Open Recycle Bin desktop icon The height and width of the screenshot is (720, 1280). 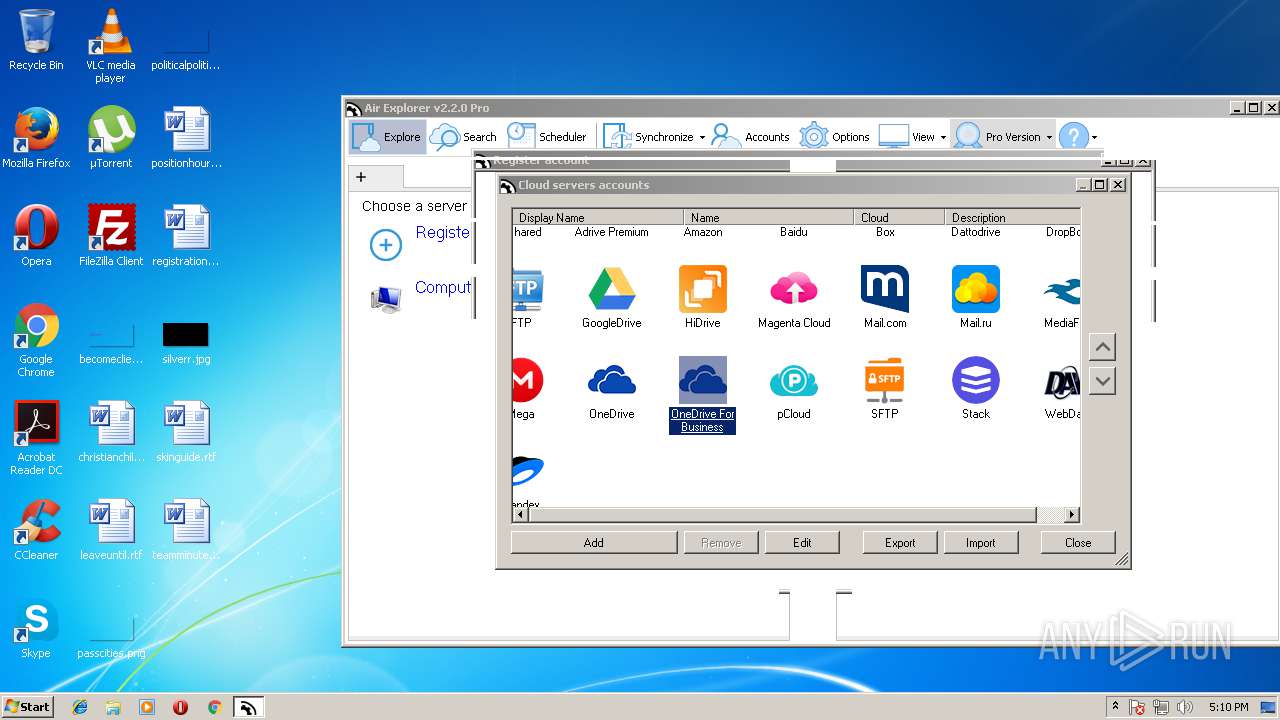[36, 40]
